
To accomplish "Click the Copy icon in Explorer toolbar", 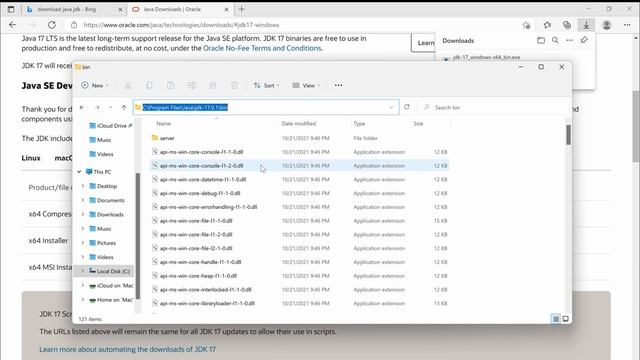I will (149, 85).
